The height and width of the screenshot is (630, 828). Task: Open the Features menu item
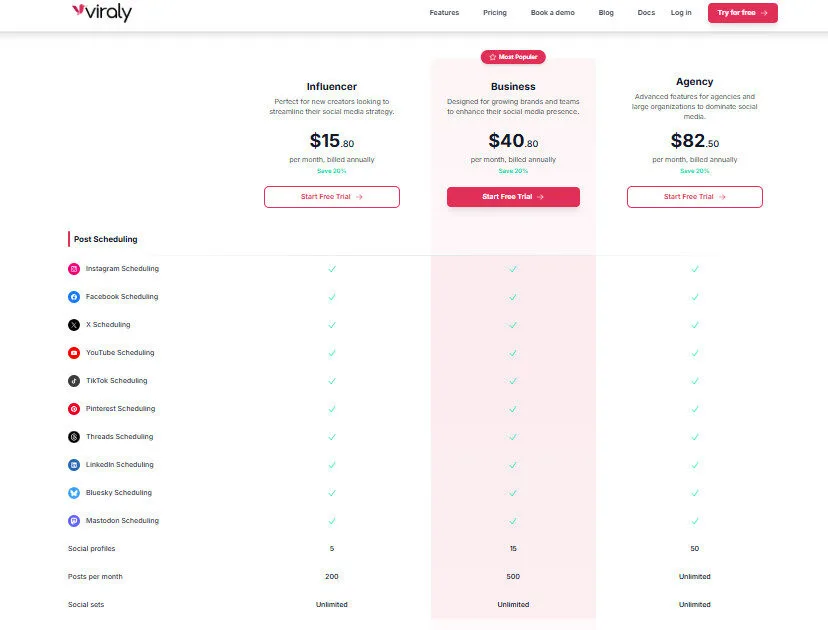444,13
